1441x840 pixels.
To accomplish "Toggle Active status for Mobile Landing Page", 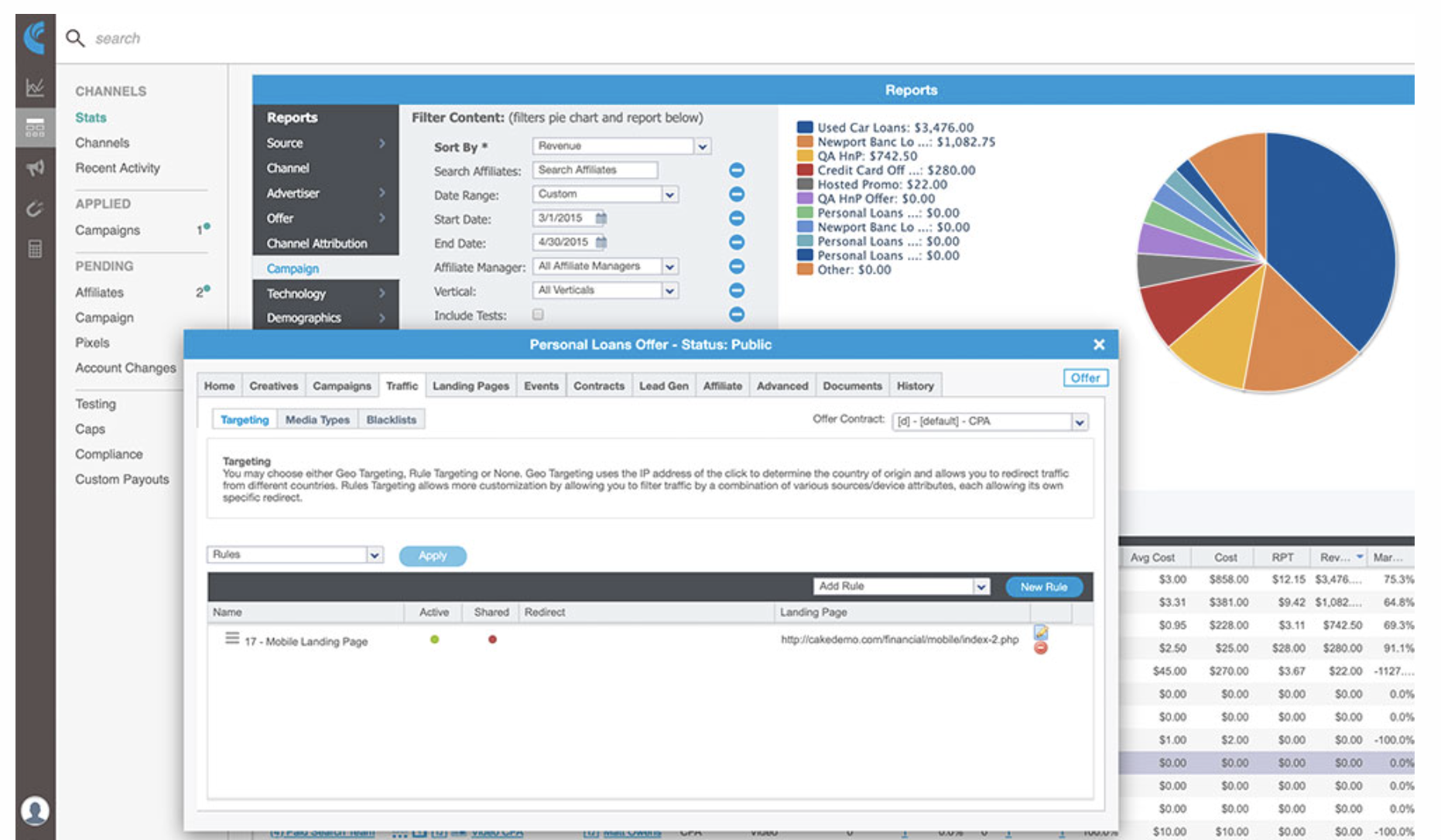I will 434,640.
